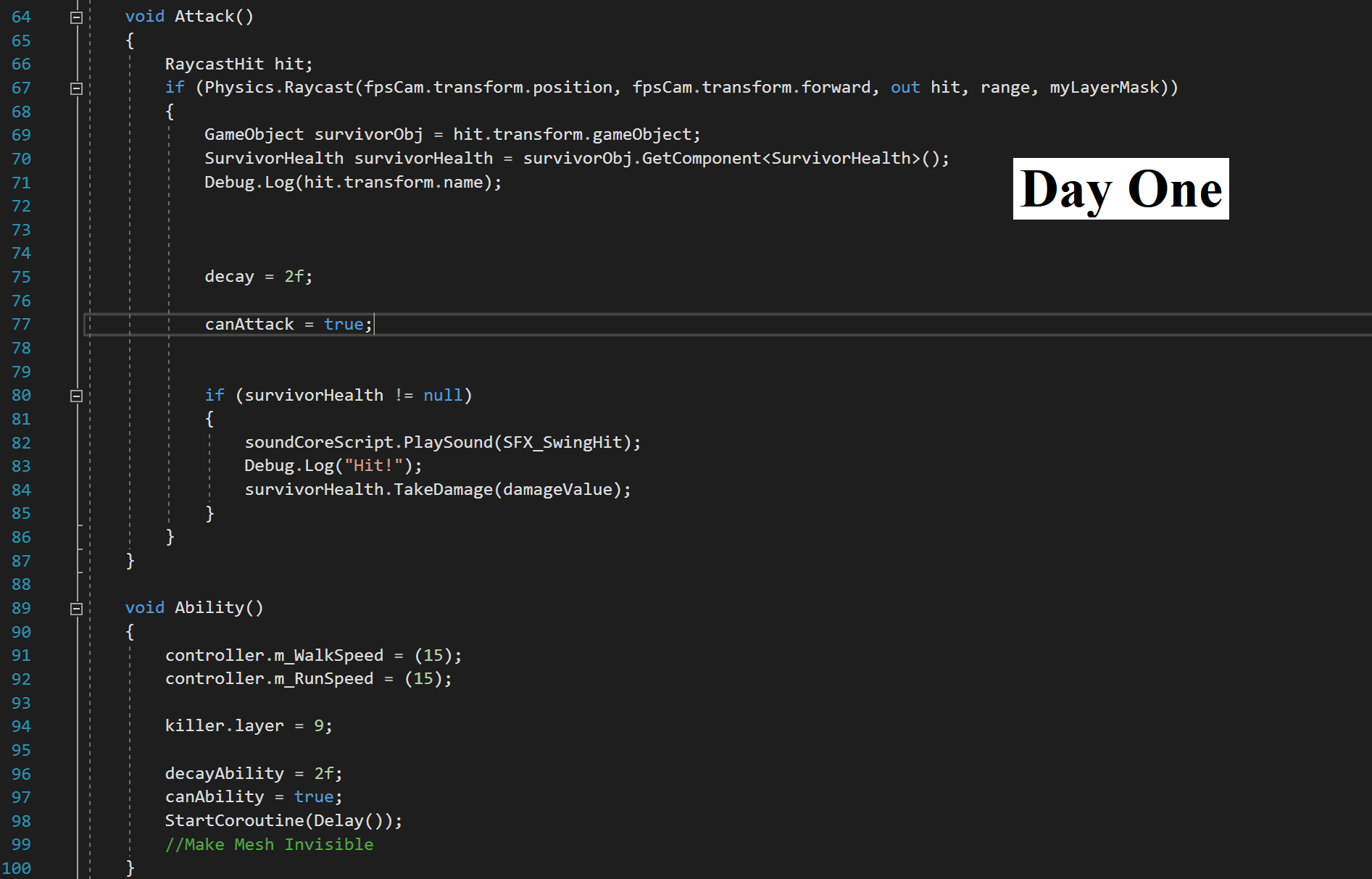
Task: Click 'canAttack = true;' statement
Action: pyautogui.click(x=288, y=325)
